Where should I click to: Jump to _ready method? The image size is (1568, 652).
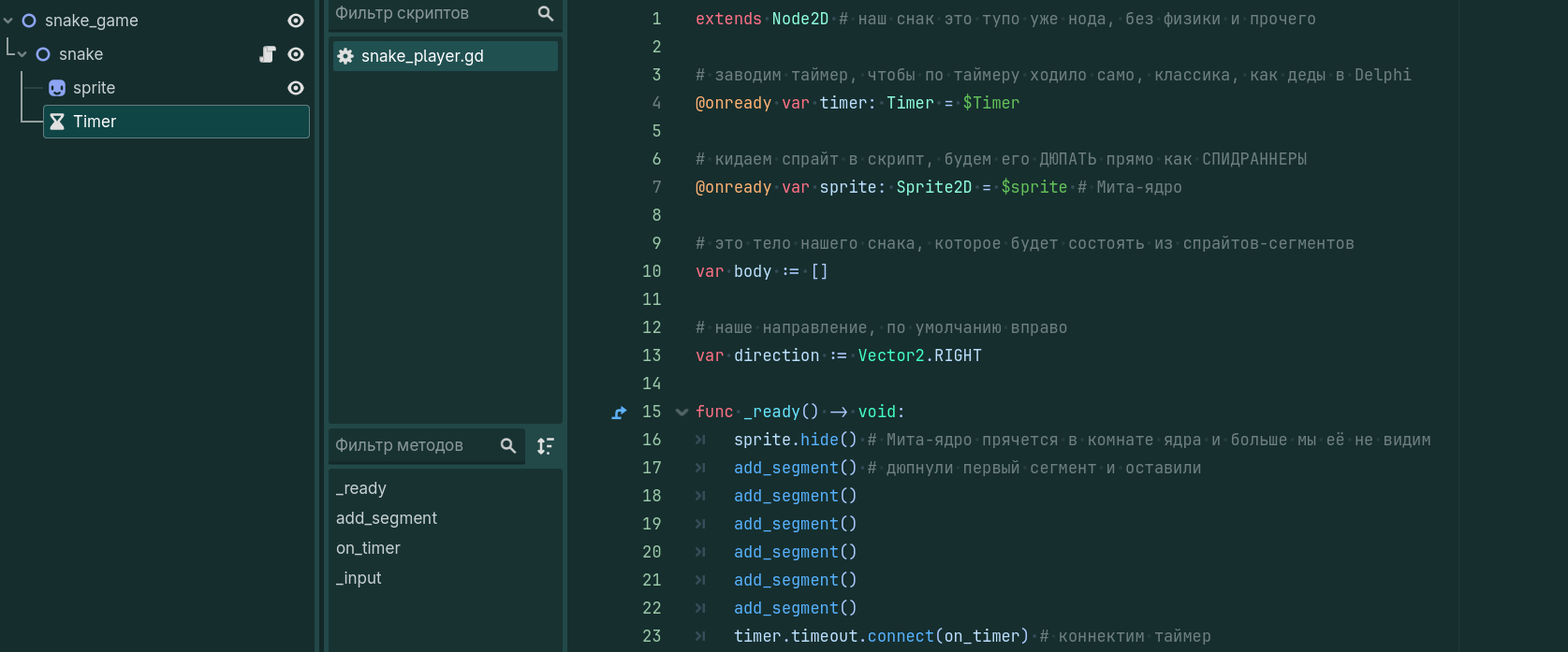coord(360,488)
